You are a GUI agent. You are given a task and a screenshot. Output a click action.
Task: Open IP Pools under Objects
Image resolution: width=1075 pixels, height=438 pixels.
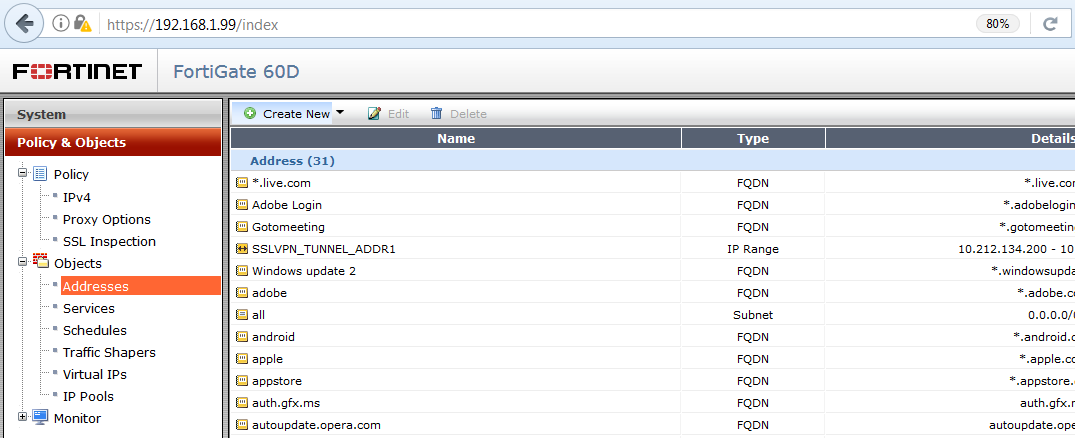(88, 396)
